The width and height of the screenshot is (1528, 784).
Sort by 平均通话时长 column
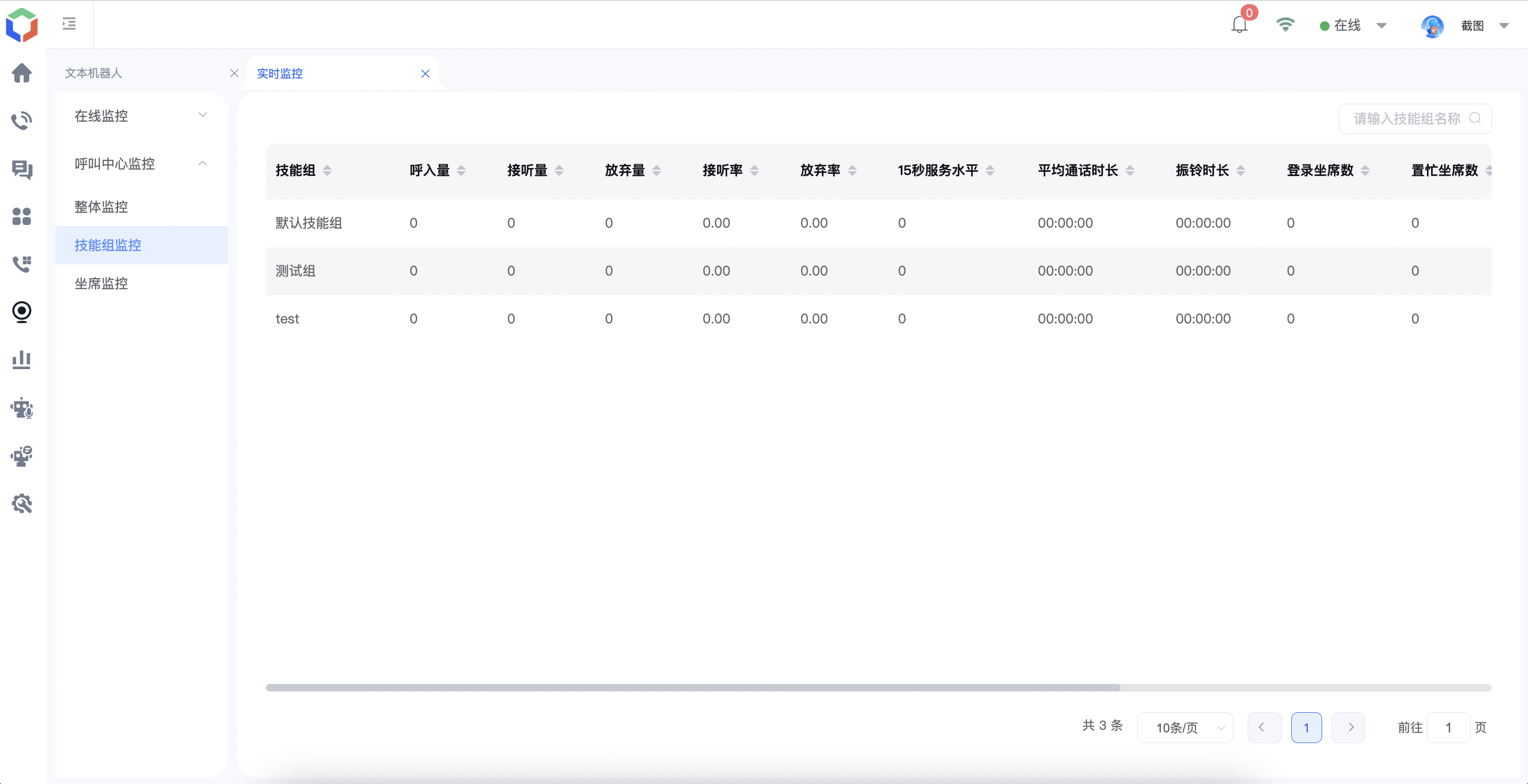pos(1130,171)
